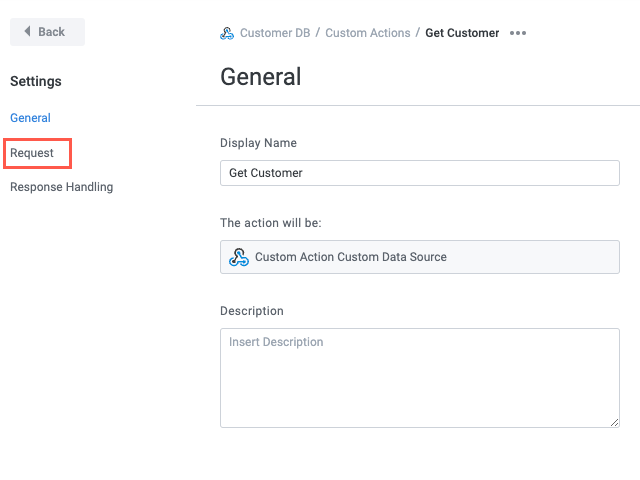Click the Description textarea resize handle
This screenshot has width=640, height=480.
tap(614, 422)
